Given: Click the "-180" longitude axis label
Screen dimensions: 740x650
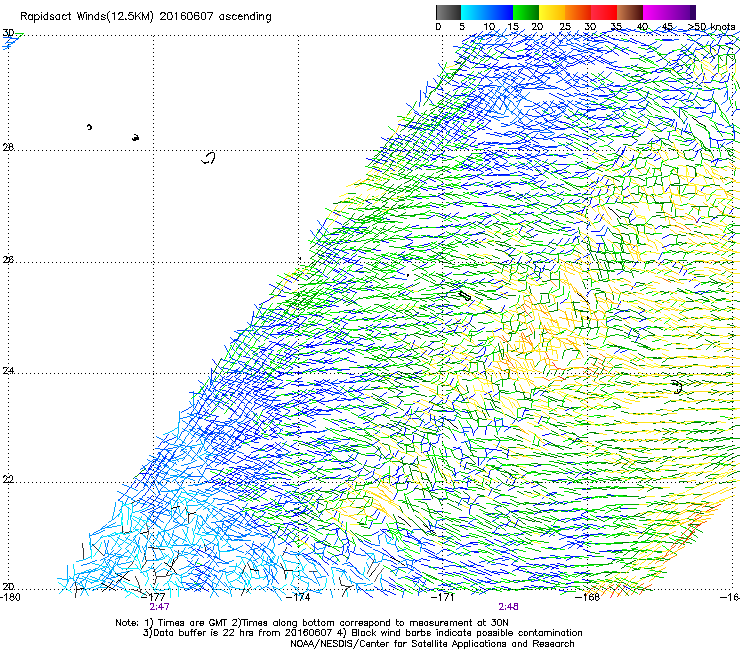Looking at the screenshot, I should point(10,597).
